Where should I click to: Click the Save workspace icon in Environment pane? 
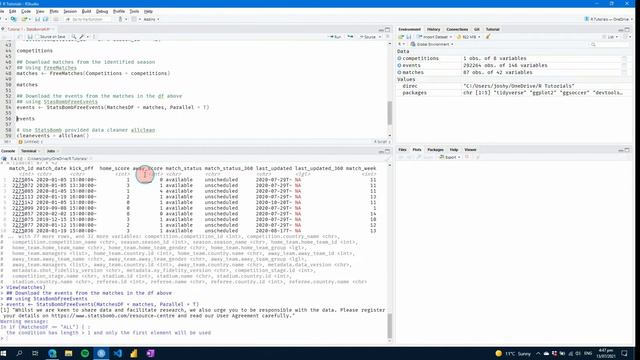(x=409, y=37)
